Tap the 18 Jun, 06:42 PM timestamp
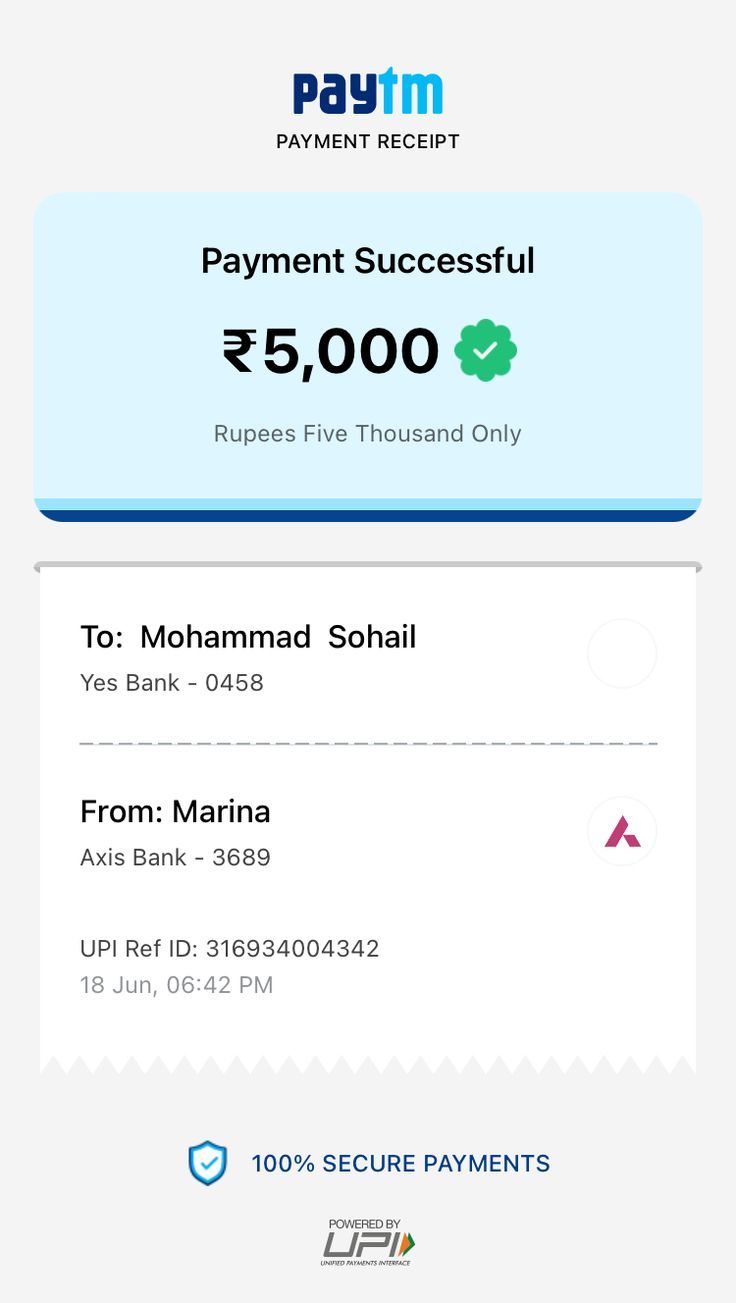Image resolution: width=736 pixels, height=1303 pixels. click(x=176, y=985)
